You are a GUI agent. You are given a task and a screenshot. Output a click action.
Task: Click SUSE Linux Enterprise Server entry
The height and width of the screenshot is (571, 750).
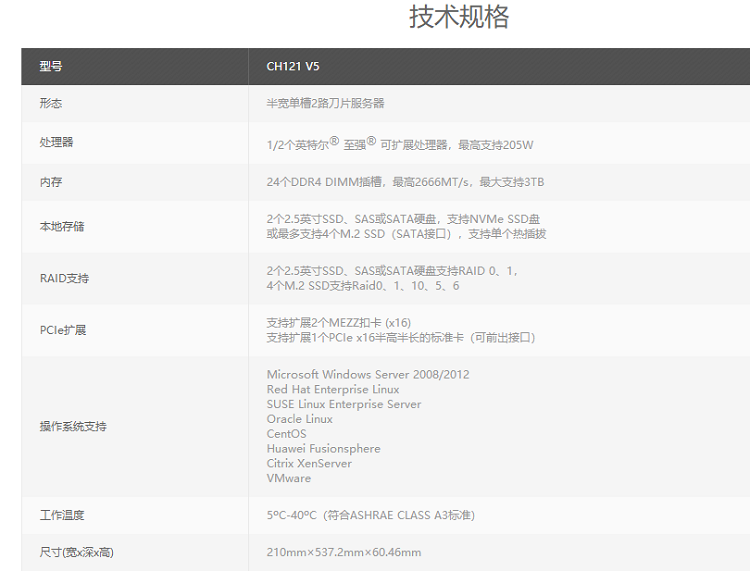[344, 404]
